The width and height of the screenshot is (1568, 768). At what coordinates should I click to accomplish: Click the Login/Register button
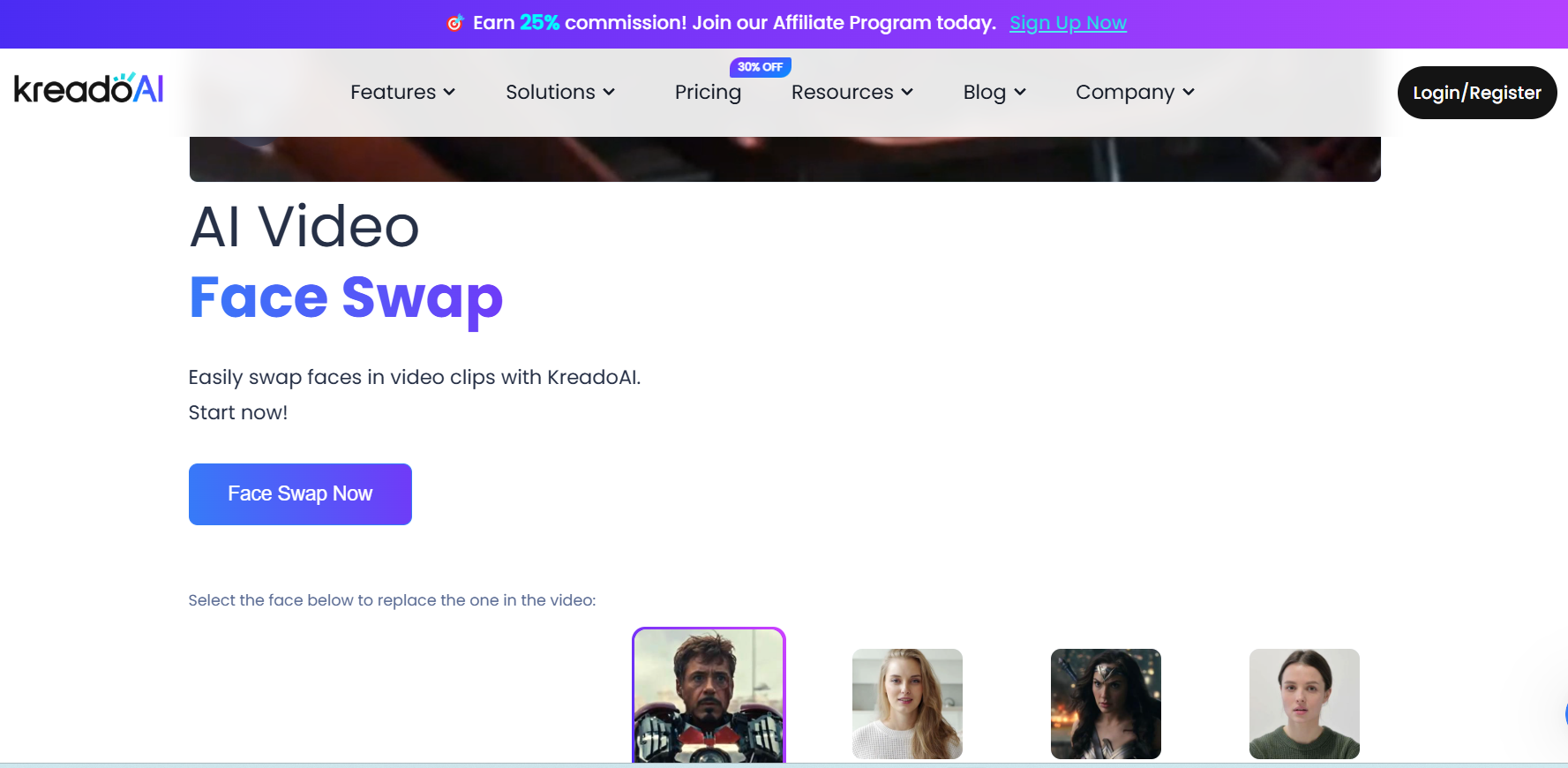(1476, 93)
